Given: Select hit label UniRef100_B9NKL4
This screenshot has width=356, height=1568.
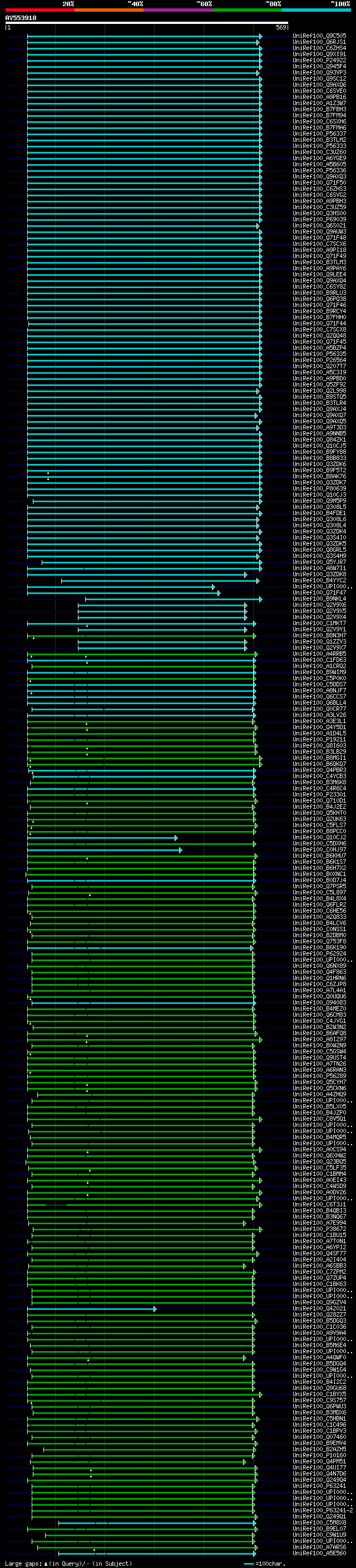Looking at the screenshot, I should [319, 598].
